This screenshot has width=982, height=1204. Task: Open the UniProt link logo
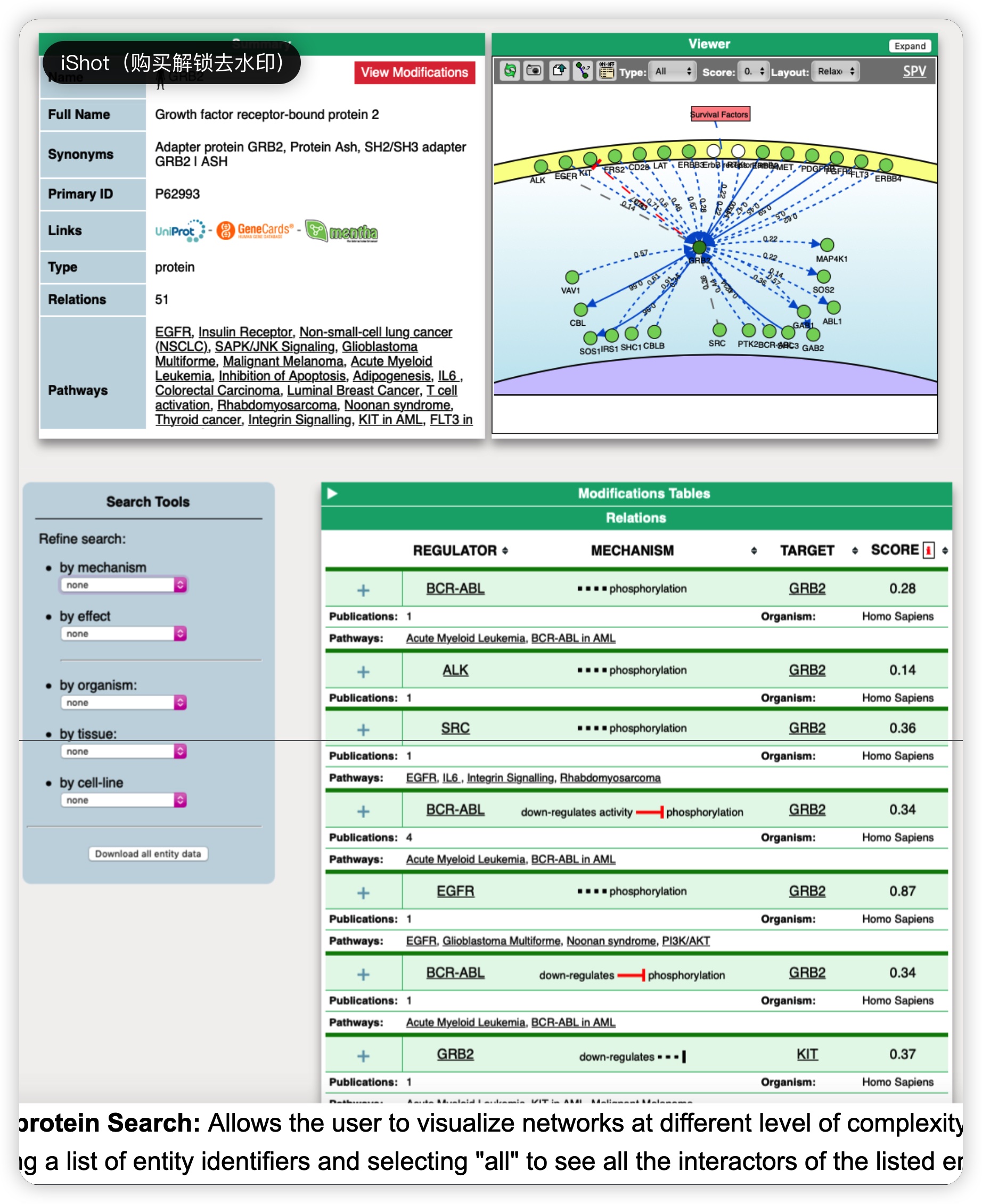pyautogui.click(x=180, y=230)
